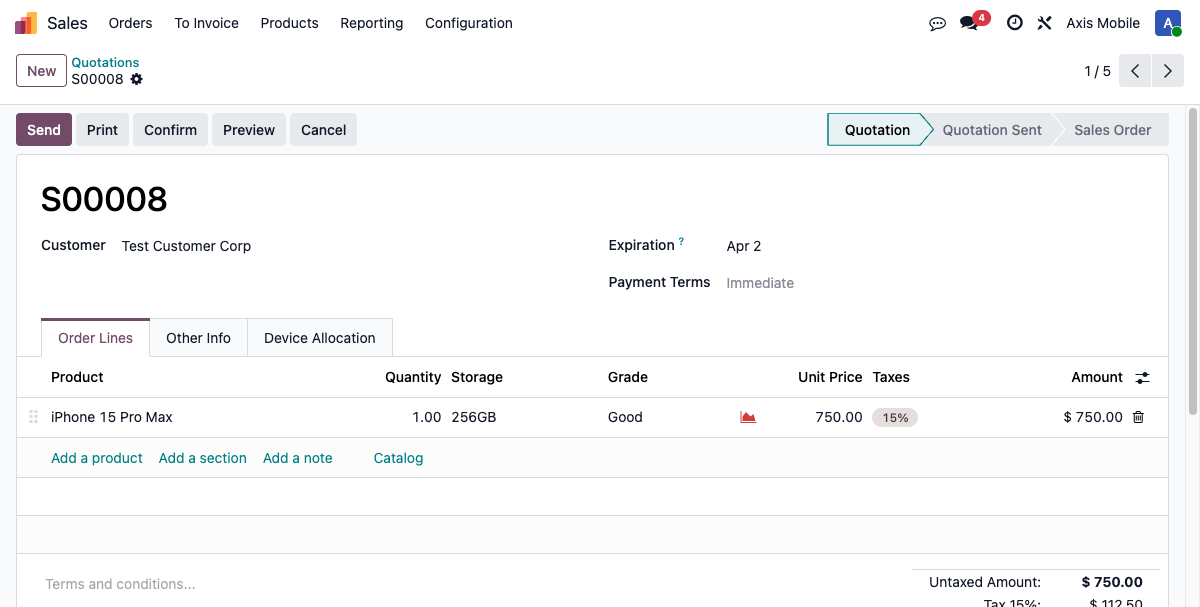Screen dimensions: 1200x607
Task: Open the Quotations breadcrumb link
Action: click(105, 62)
